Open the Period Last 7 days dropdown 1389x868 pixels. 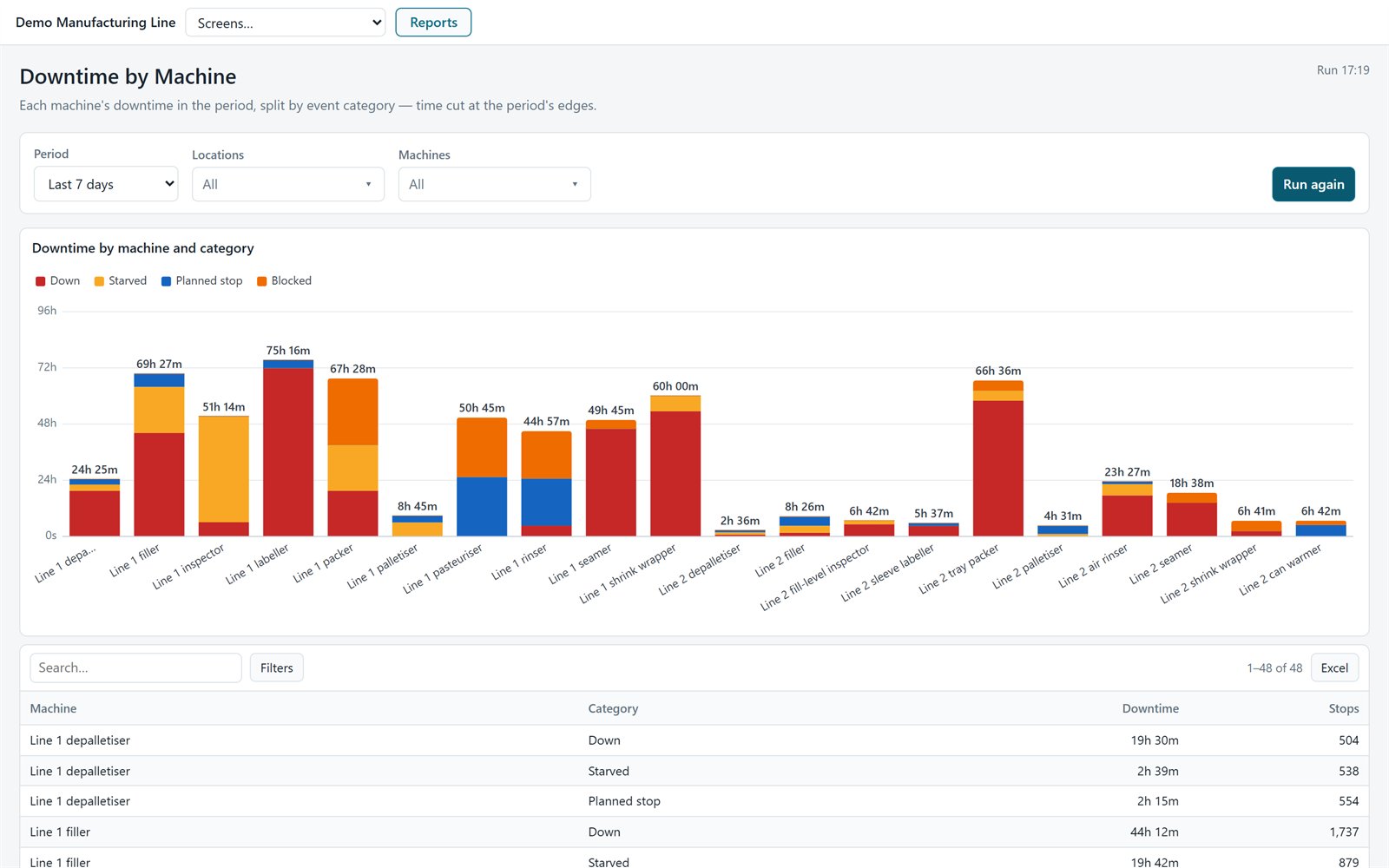[x=106, y=184]
